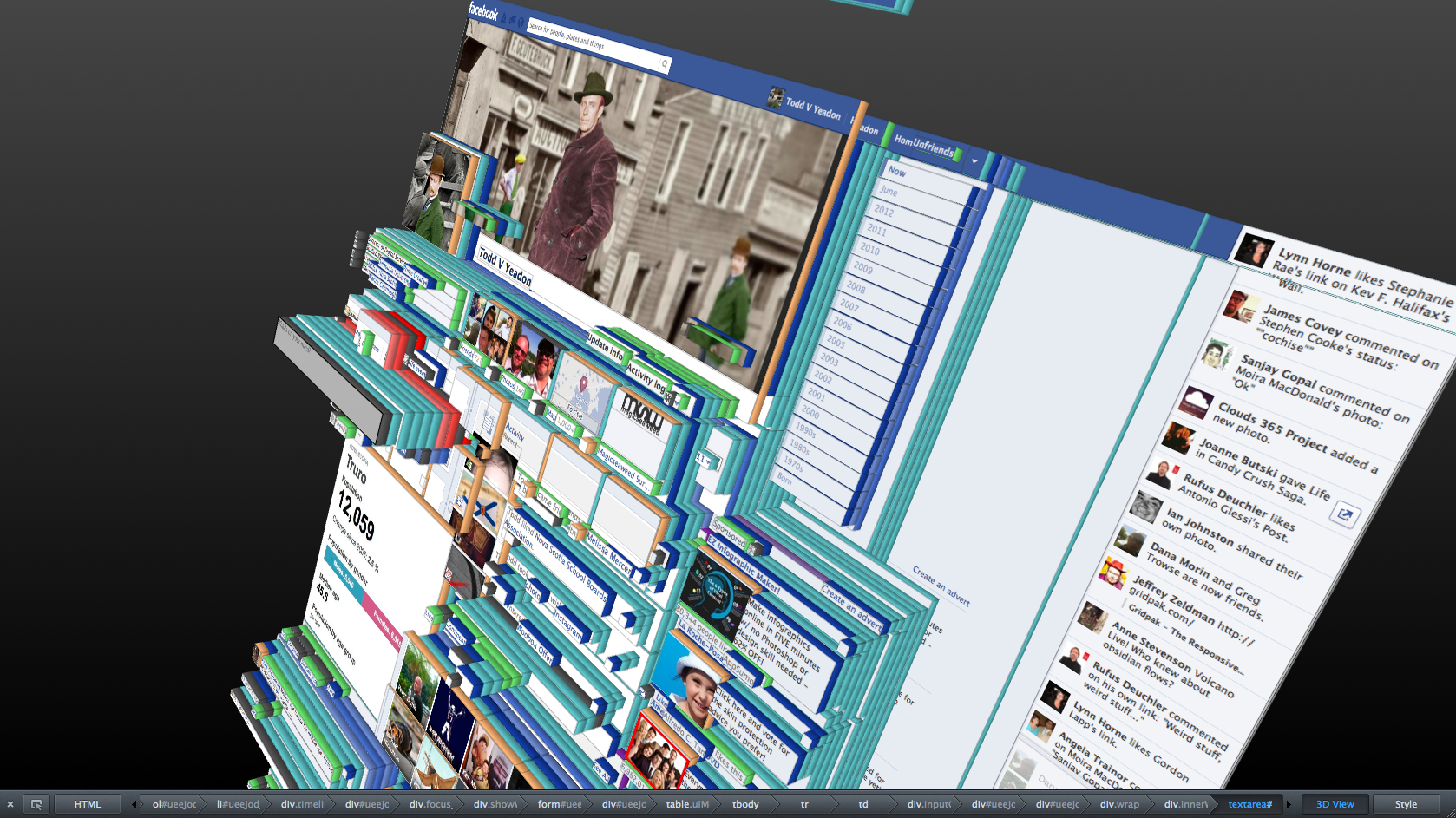
Task: Click the breadcrumb overflow arrow before ol#ueejoc
Action: [136, 804]
